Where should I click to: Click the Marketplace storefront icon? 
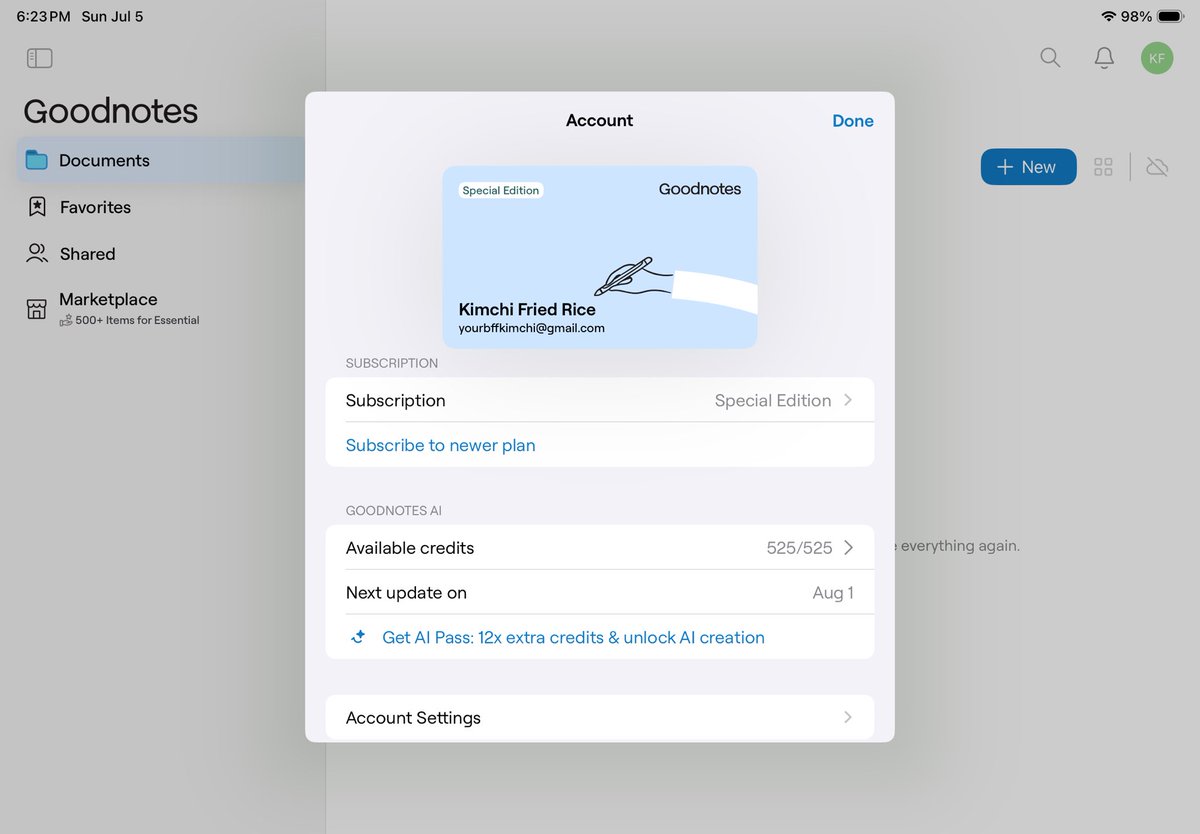pos(37,309)
